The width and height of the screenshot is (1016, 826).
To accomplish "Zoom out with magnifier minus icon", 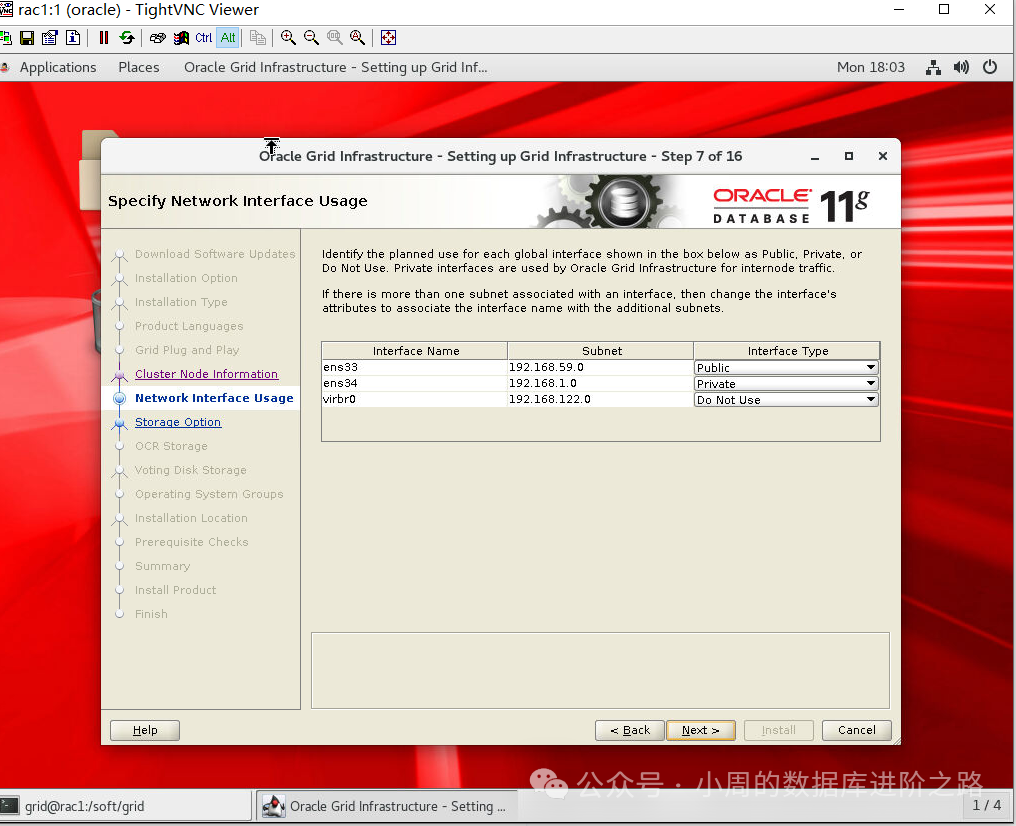I will click(x=312, y=38).
